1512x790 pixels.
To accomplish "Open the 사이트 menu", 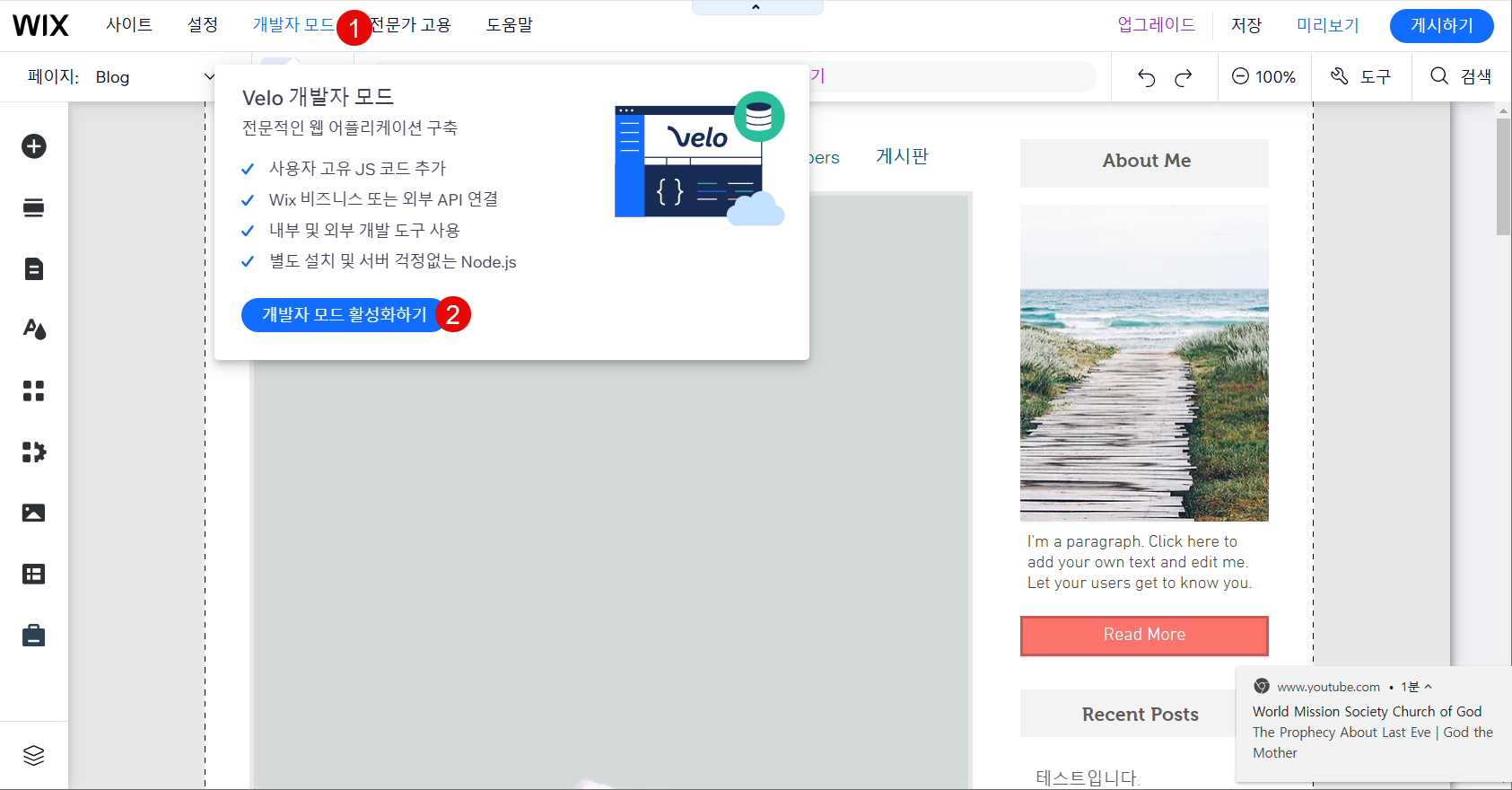I will coord(129,25).
